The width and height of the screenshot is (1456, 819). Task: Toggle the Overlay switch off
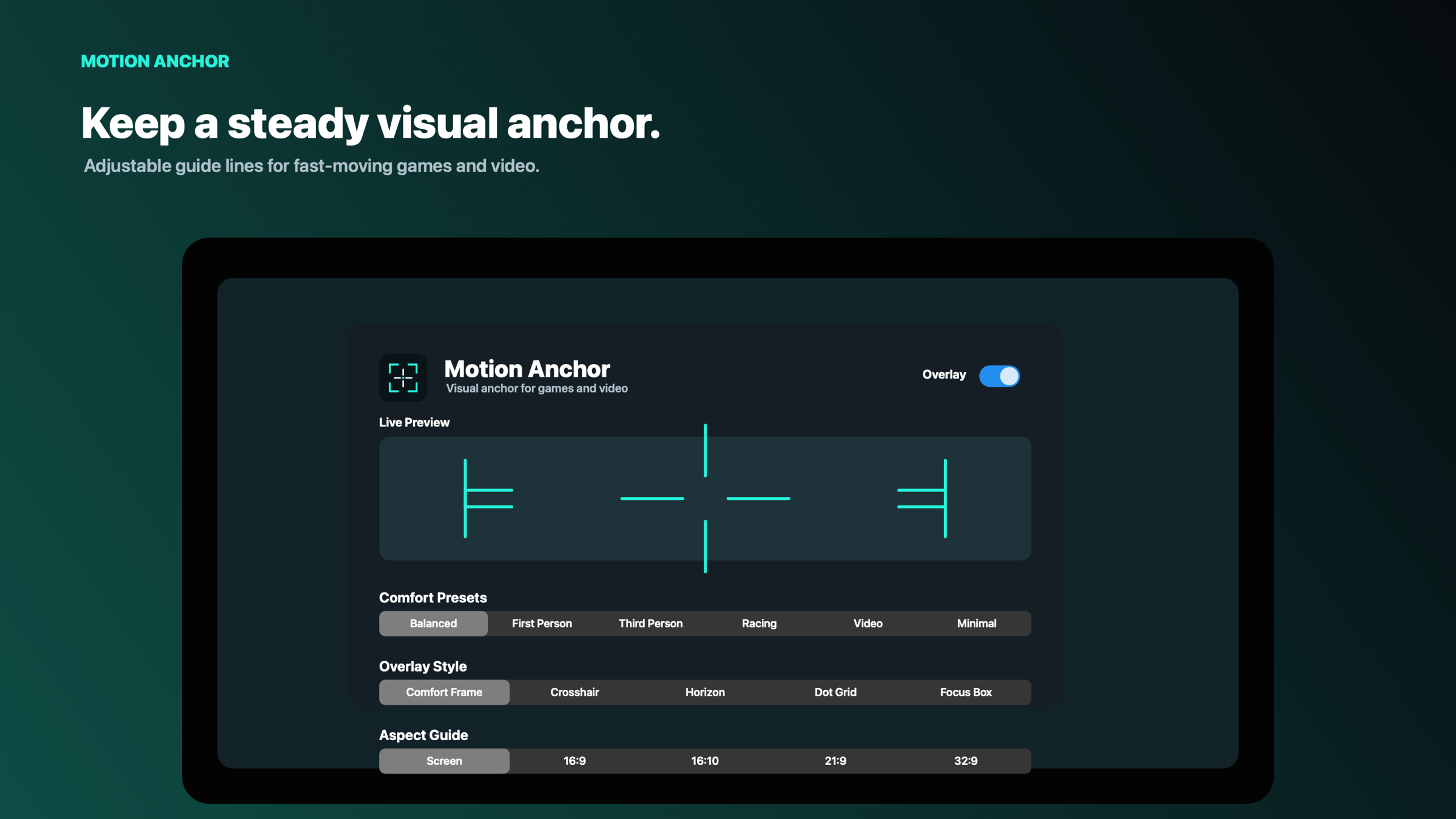click(x=999, y=376)
